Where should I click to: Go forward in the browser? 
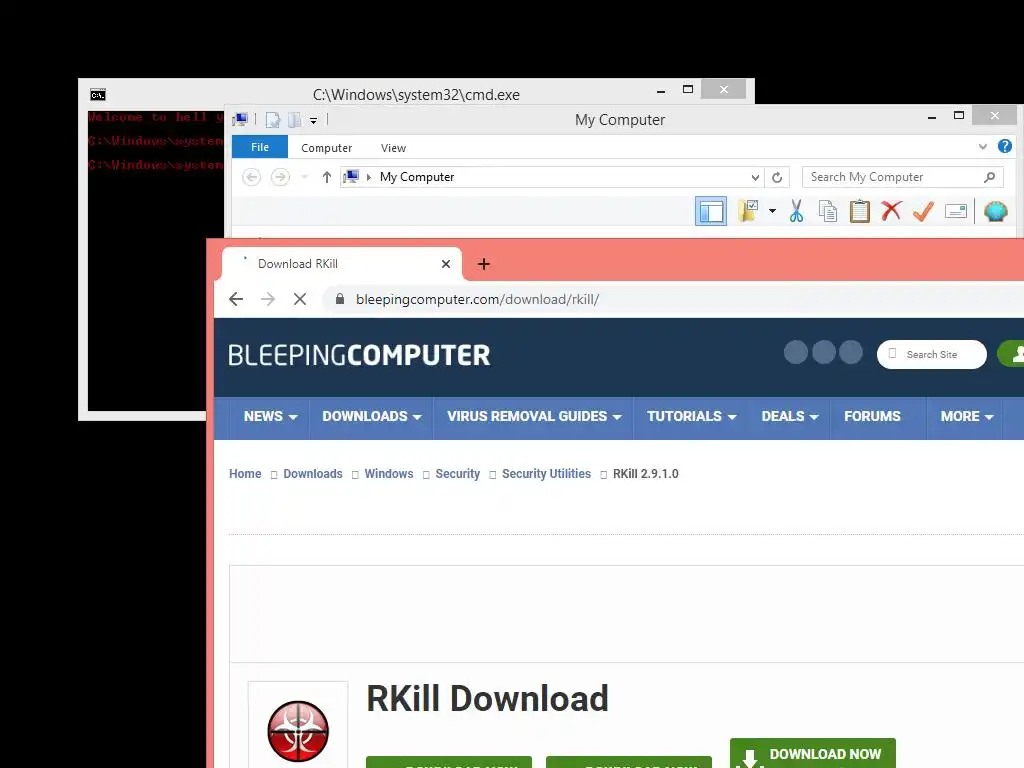click(268, 299)
